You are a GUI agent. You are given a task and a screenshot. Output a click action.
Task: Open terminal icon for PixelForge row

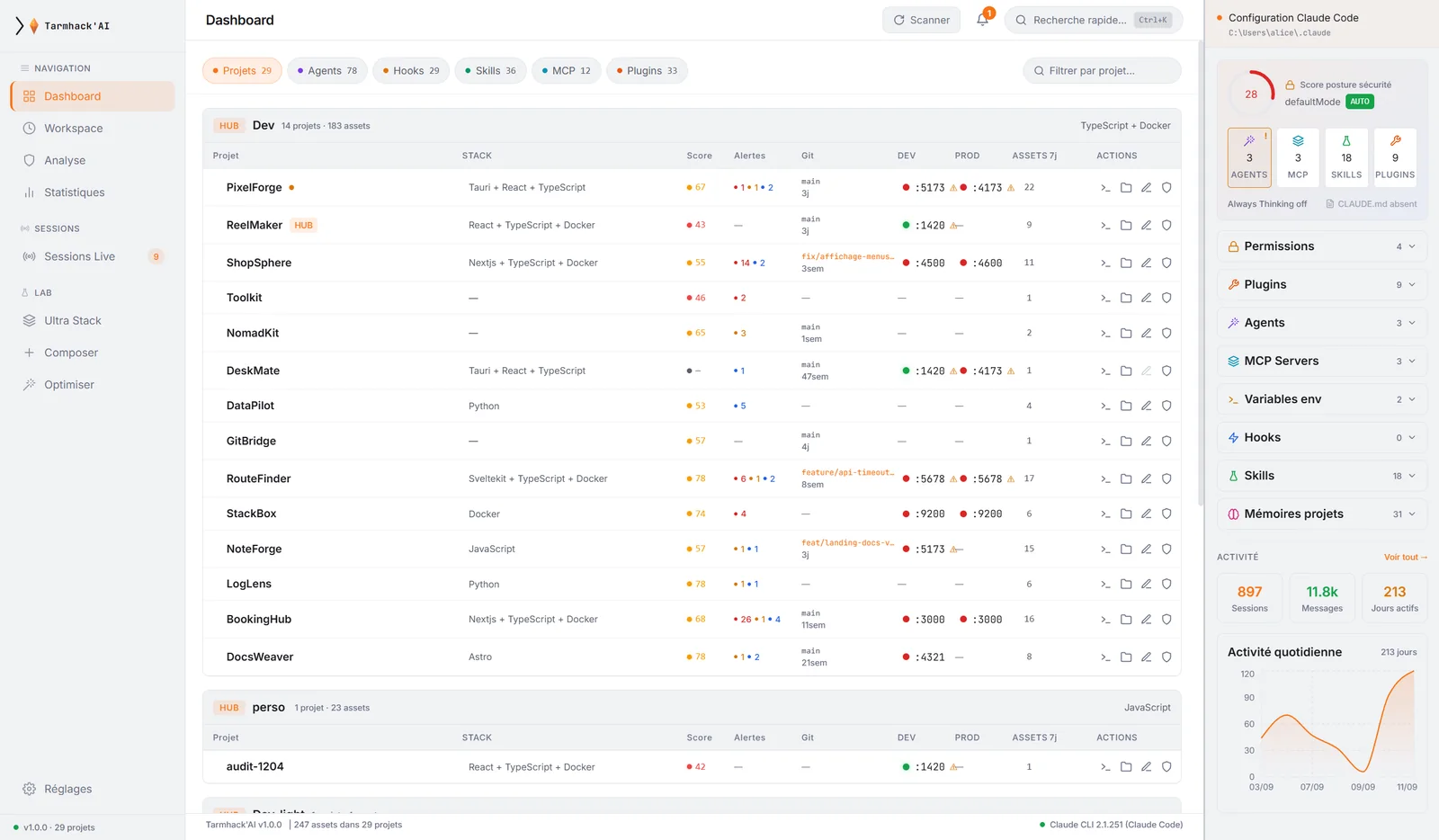click(x=1105, y=188)
